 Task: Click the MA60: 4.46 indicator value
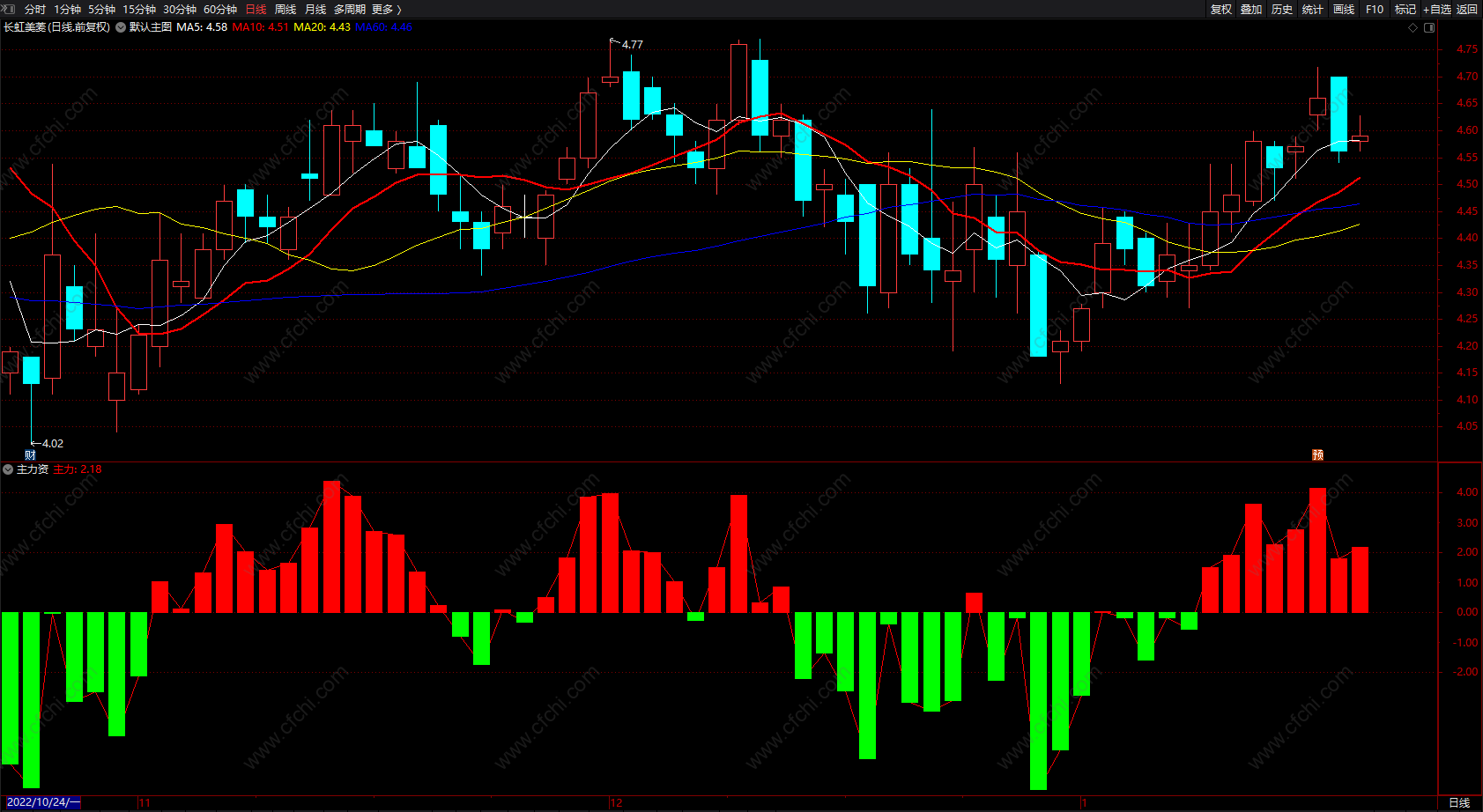coord(383,27)
